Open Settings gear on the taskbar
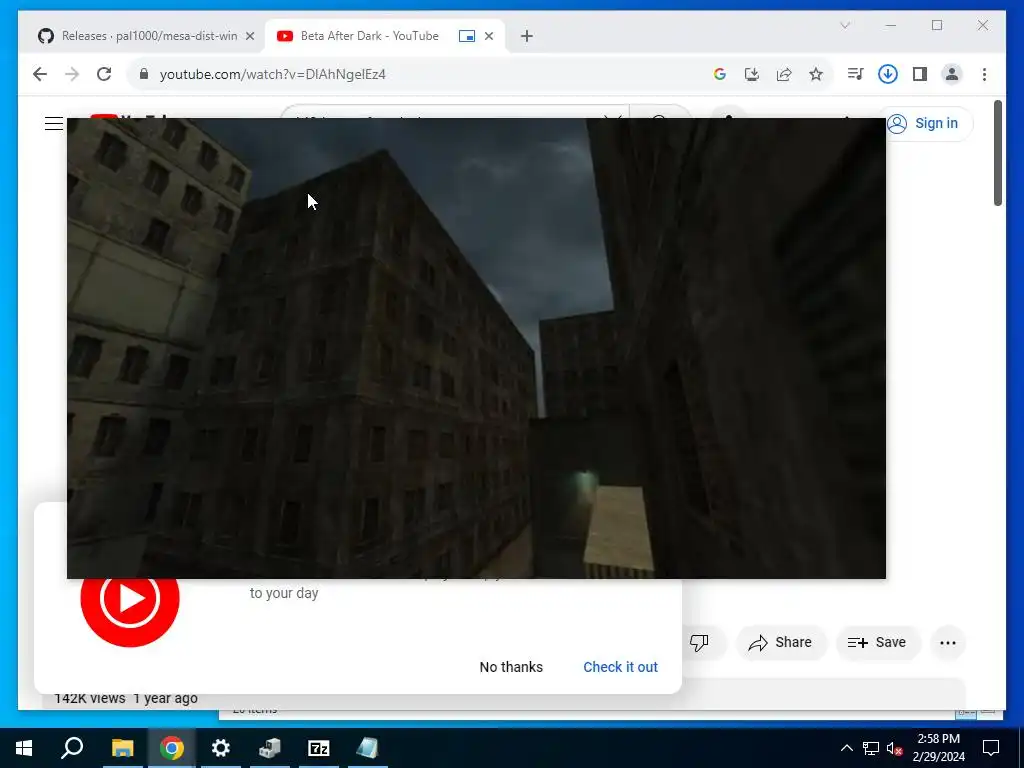This screenshot has height=768, width=1024. pyautogui.click(x=221, y=748)
